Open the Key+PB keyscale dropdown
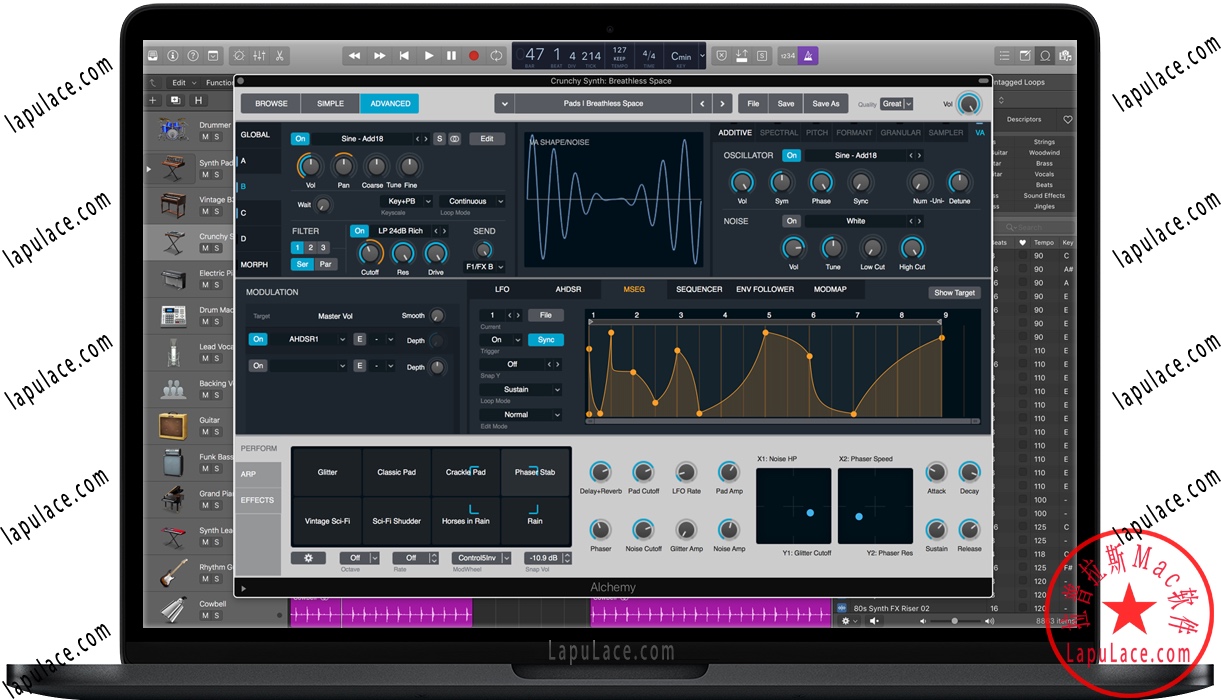1221x700 pixels. [407, 201]
